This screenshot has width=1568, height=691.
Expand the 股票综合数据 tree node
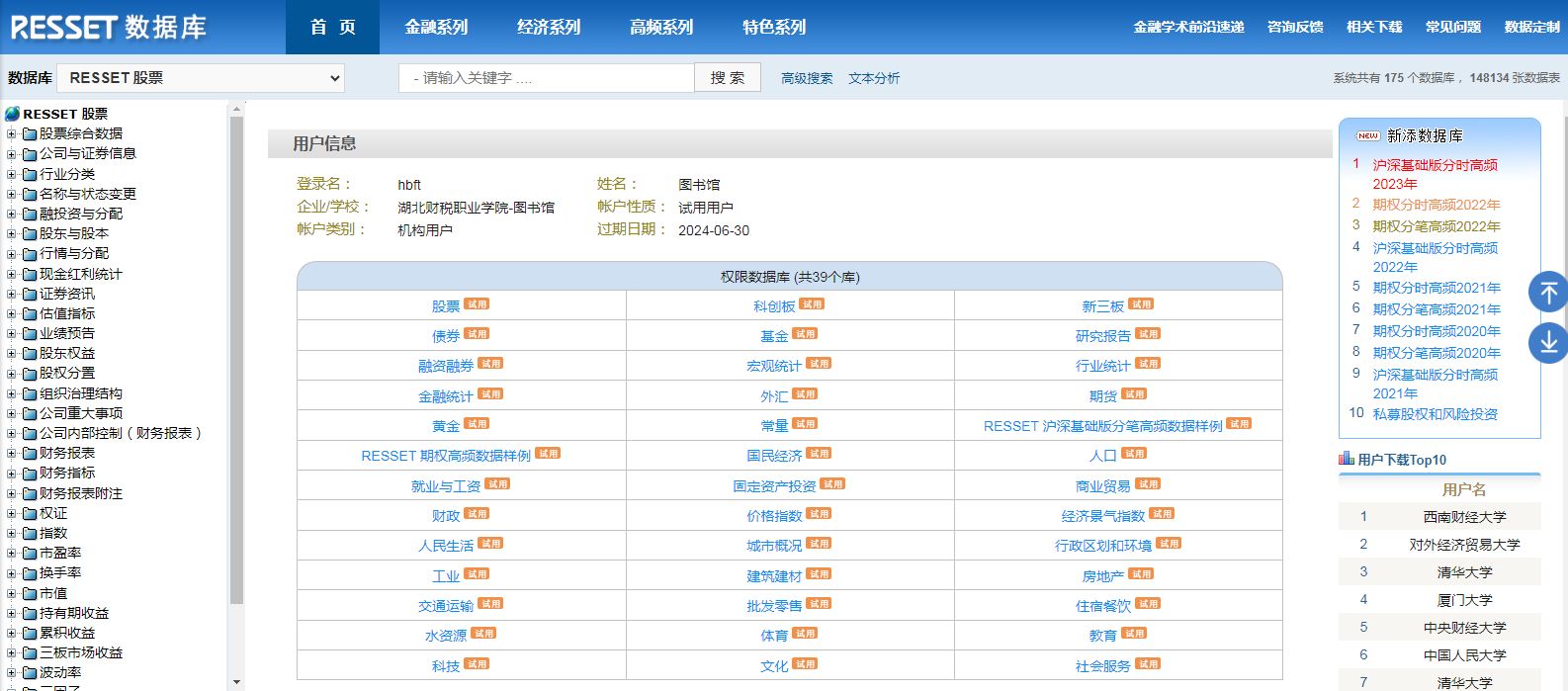[12, 133]
